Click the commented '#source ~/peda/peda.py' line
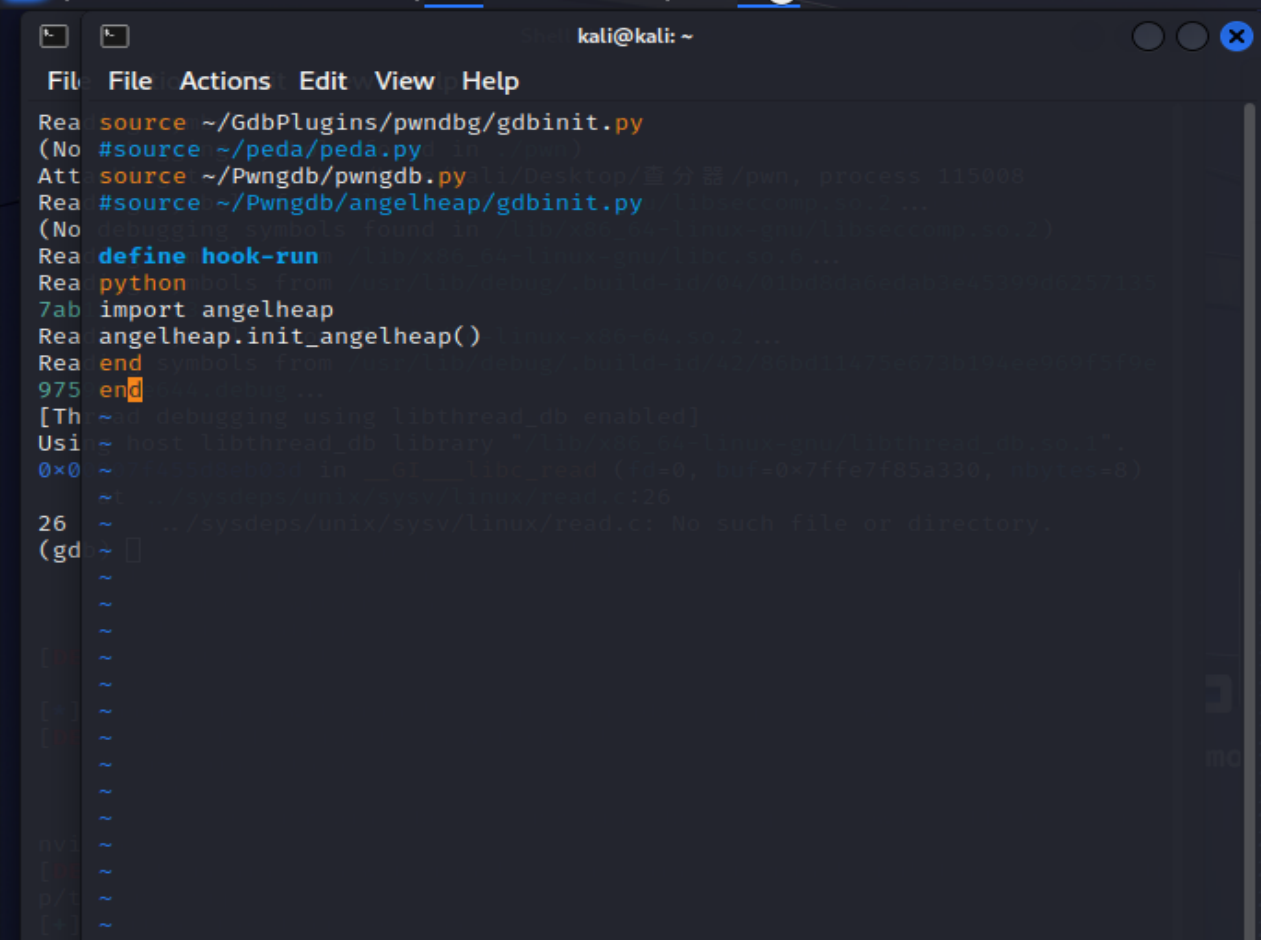The height and width of the screenshot is (940, 1261). click(x=260, y=150)
